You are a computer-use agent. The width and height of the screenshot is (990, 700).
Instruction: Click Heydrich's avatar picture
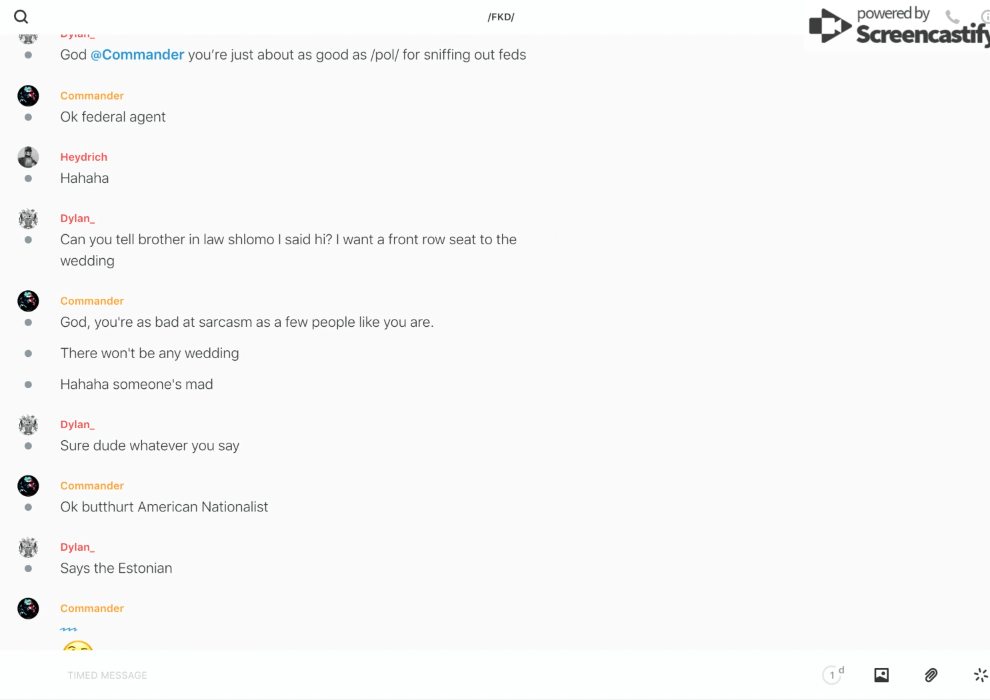point(28,157)
